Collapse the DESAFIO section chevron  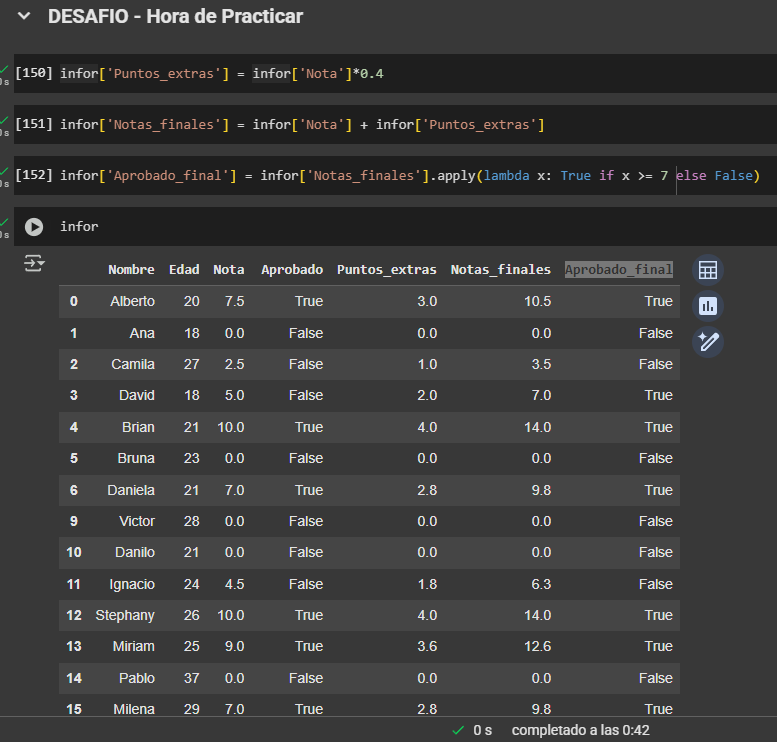(25, 17)
